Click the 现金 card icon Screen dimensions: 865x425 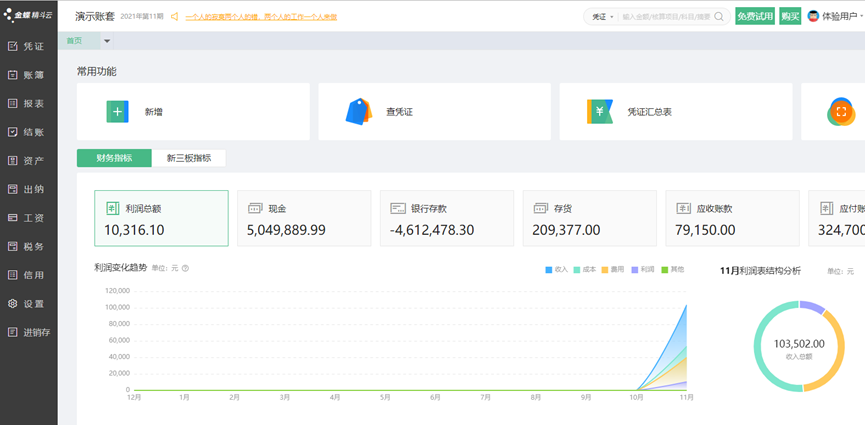[255, 209]
